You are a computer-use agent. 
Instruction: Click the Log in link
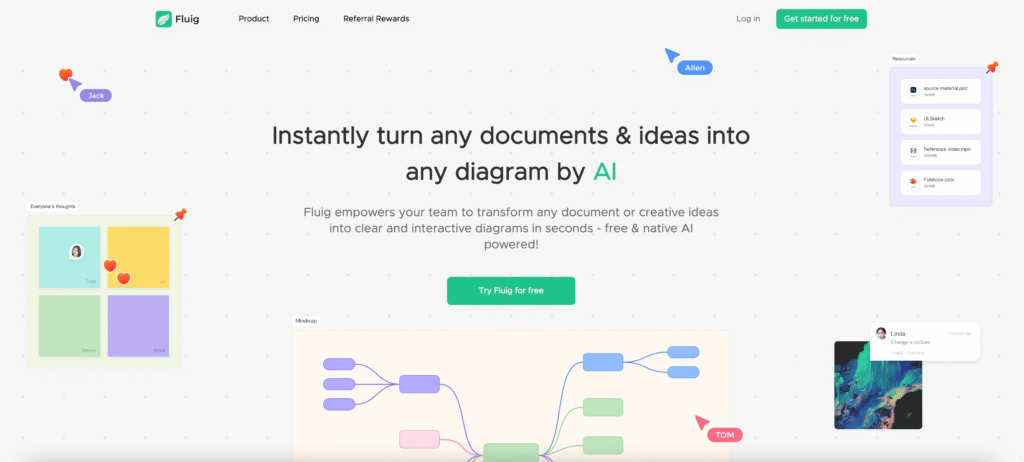pyautogui.click(x=748, y=19)
